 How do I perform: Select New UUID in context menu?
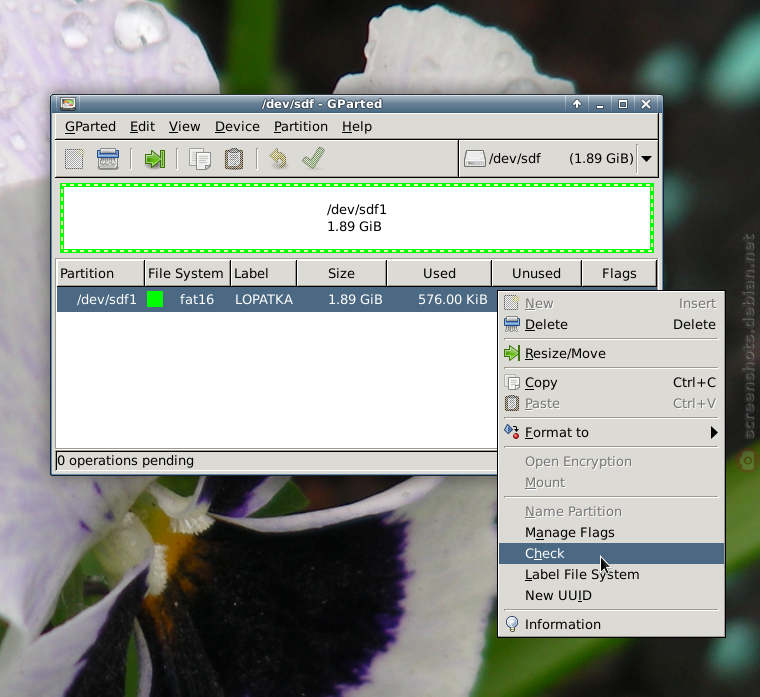(611, 595)
